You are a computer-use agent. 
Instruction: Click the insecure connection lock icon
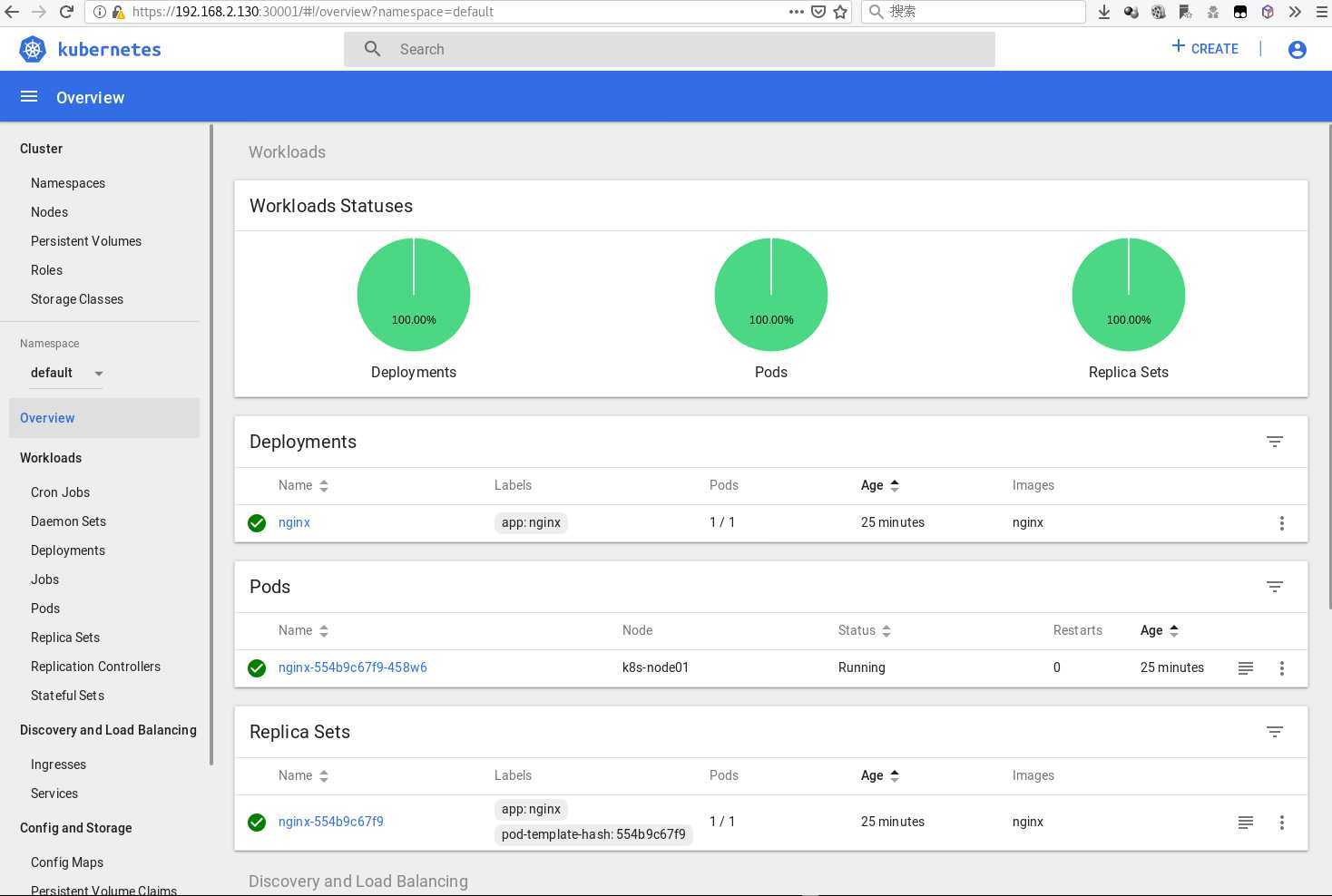click(x=118, y=12)
